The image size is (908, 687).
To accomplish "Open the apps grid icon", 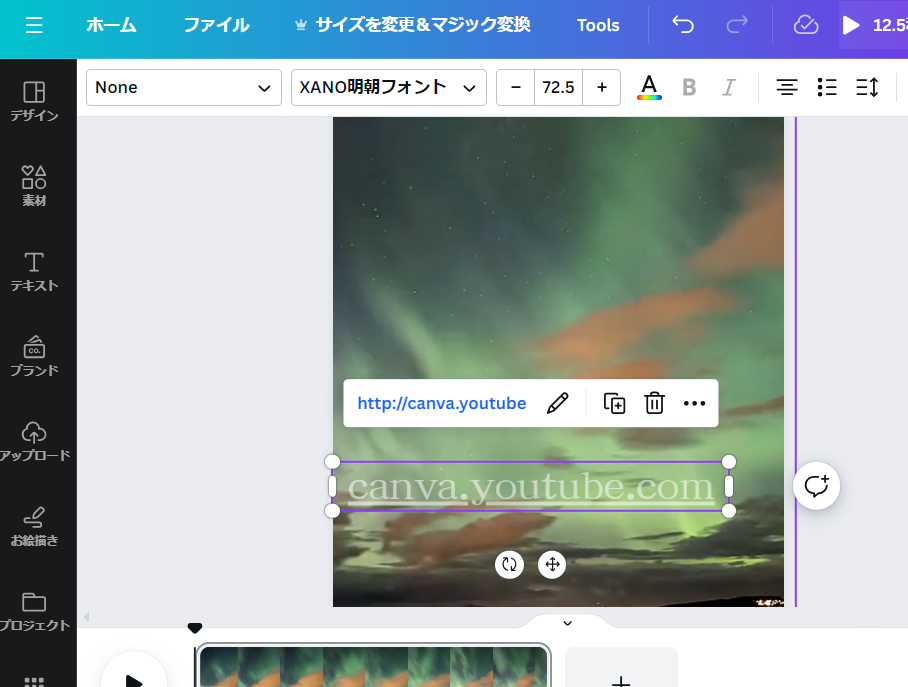I will 34,681.
